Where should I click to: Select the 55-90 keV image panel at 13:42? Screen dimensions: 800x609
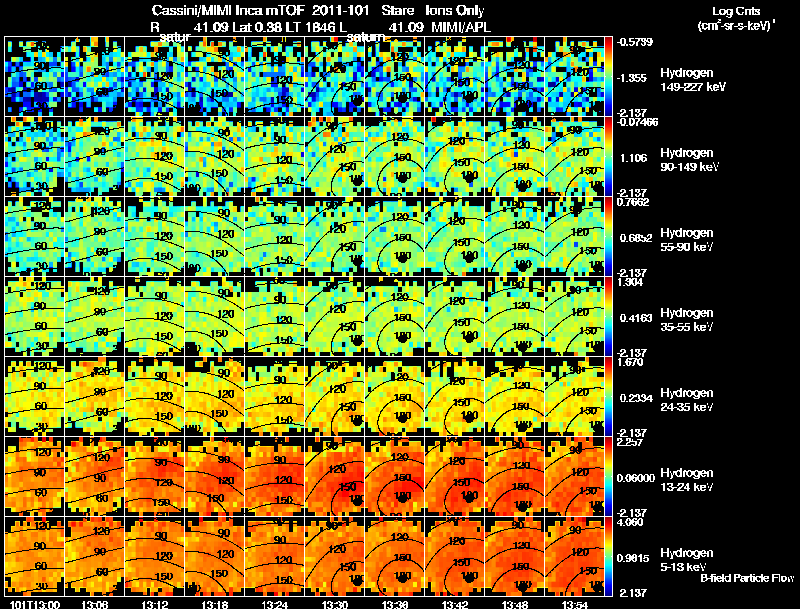coord(455,236)
